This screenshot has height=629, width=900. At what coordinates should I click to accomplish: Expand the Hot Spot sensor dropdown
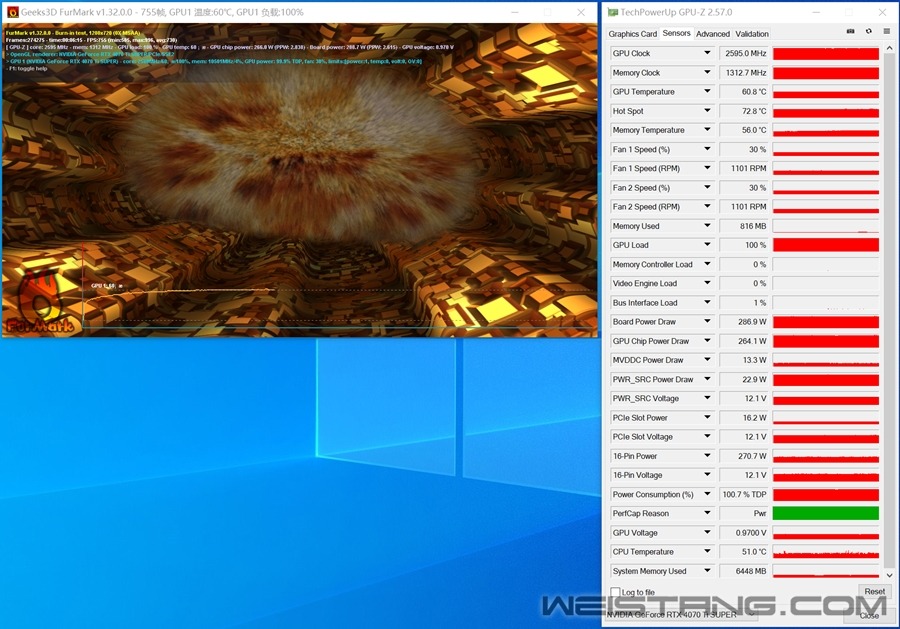(x=707, y=111)
